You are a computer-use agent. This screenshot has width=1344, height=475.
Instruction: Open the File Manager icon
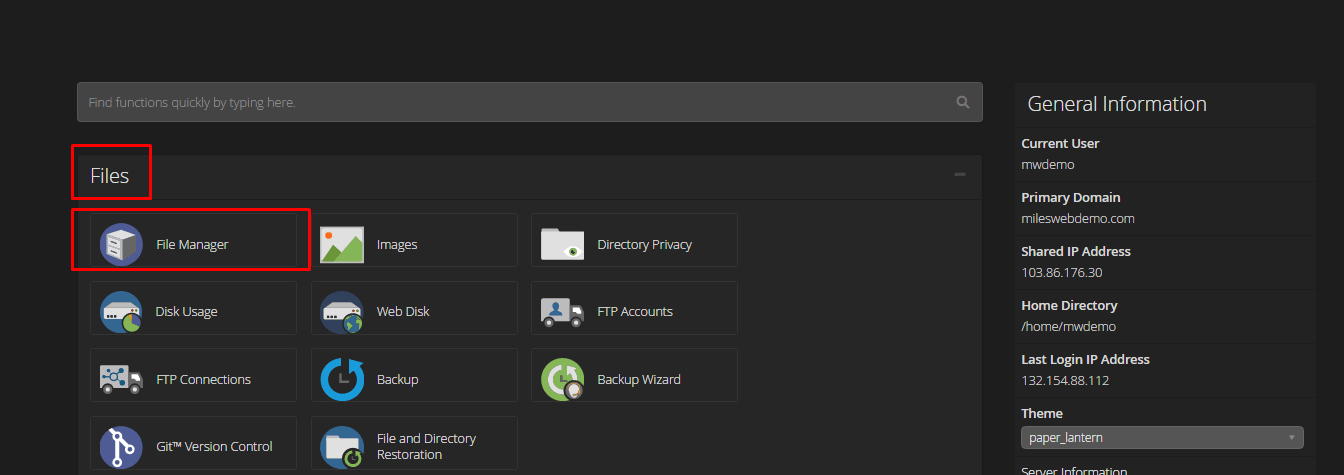point(121,244)
